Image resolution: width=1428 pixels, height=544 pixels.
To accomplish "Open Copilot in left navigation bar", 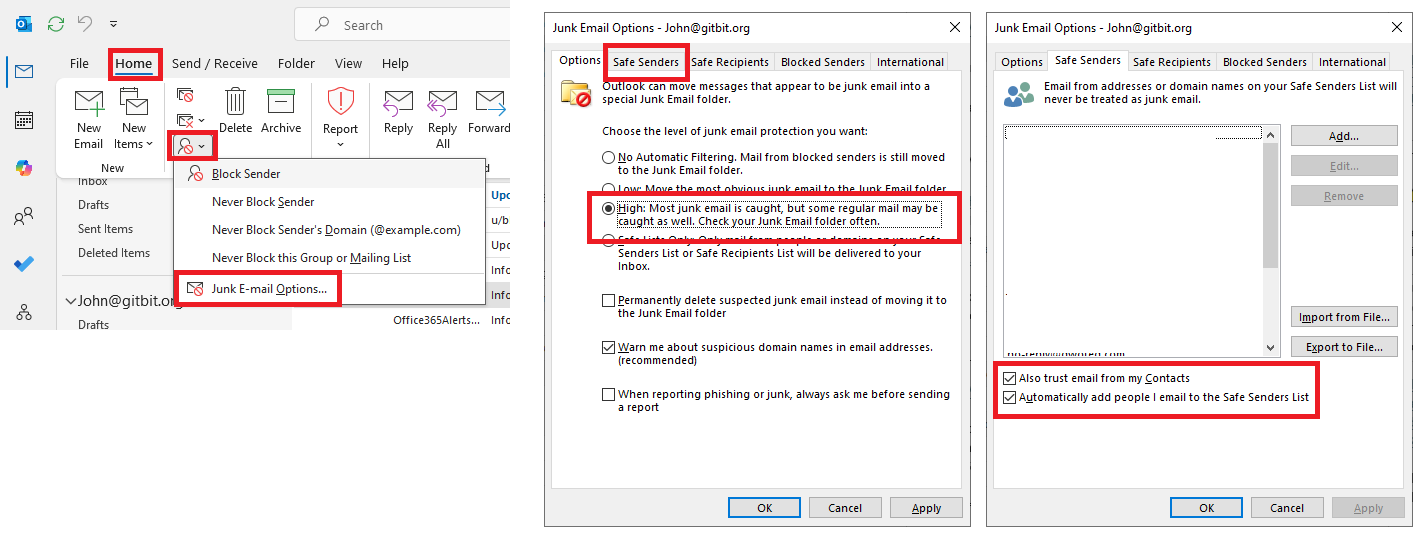I will coord(24,168).
